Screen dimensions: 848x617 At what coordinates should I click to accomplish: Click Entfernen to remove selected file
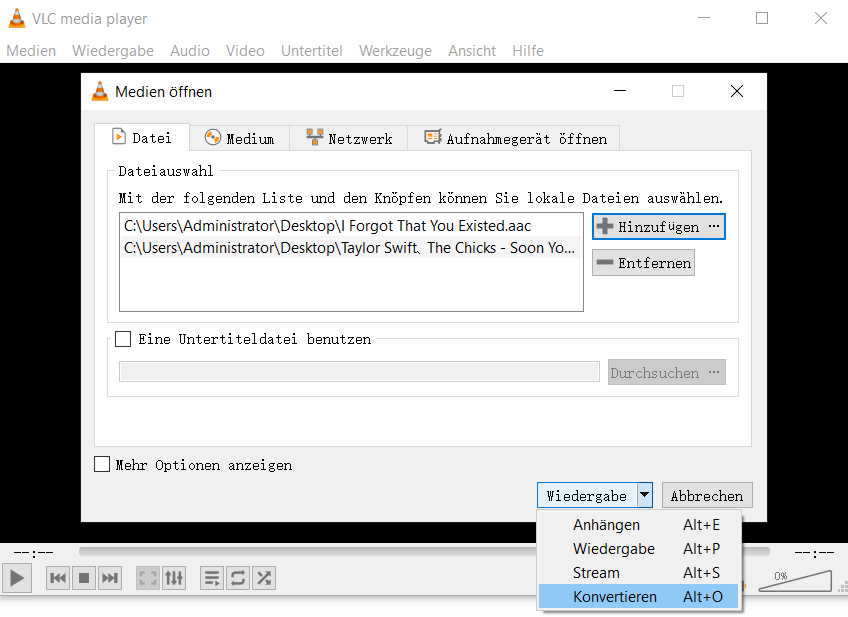click(643, 263)
